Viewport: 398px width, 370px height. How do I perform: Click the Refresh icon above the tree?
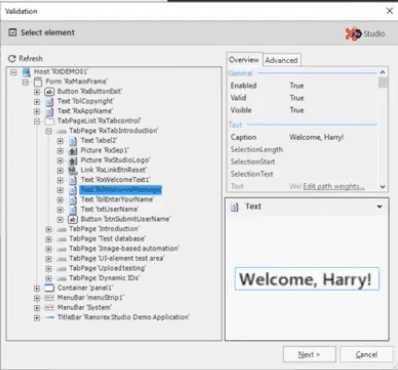[12, 58]
